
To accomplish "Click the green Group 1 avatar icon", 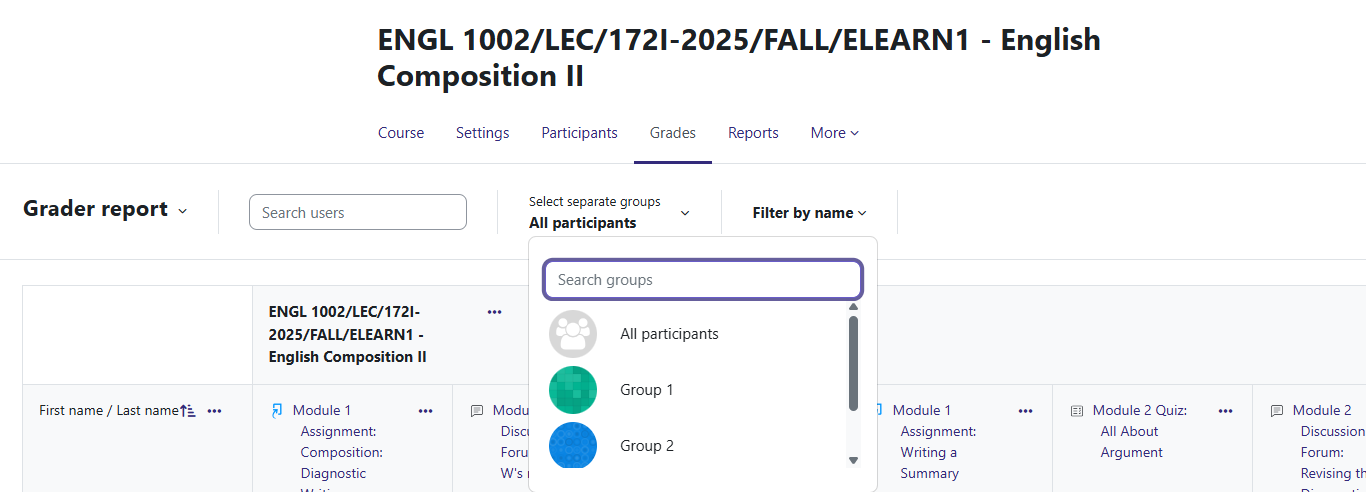I will tap(573, 390).
